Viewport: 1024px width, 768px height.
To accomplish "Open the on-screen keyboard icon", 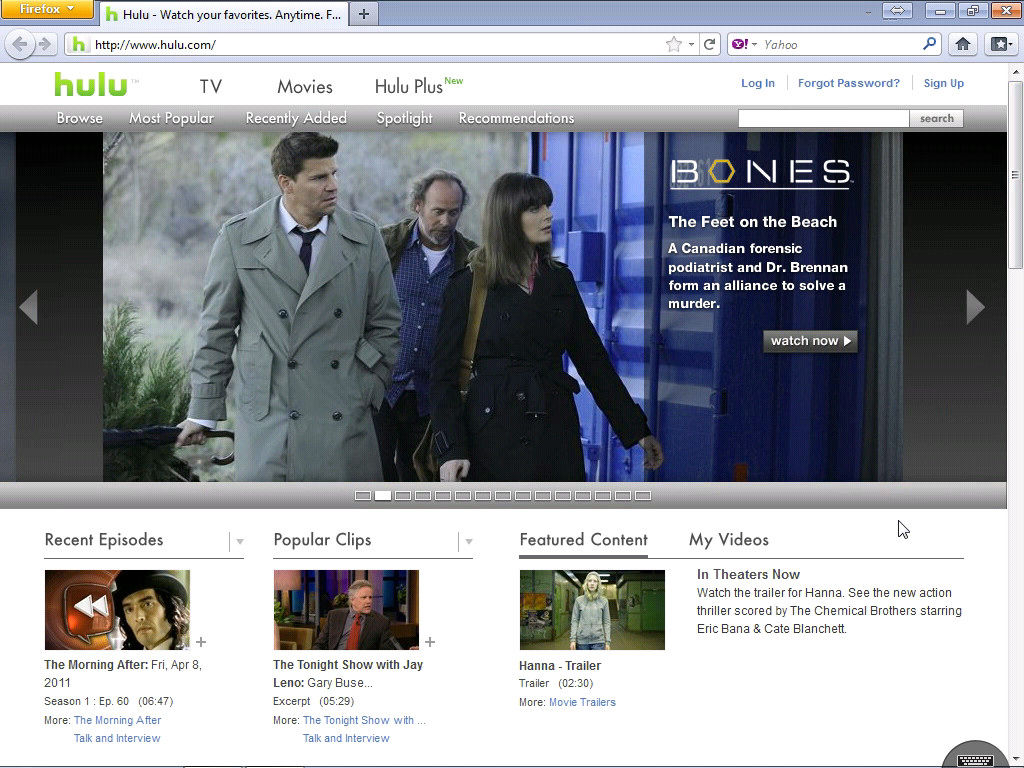I will coord(975,760).
